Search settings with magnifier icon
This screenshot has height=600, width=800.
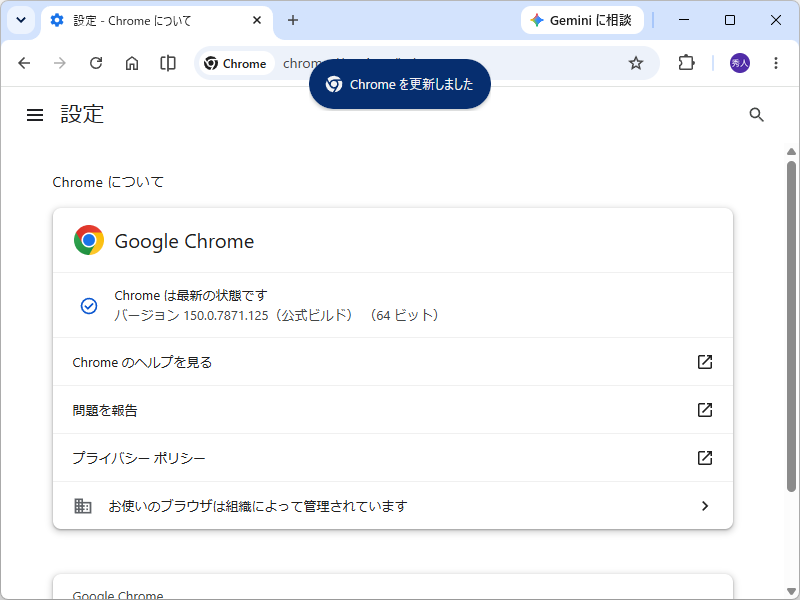coord(756,115)
